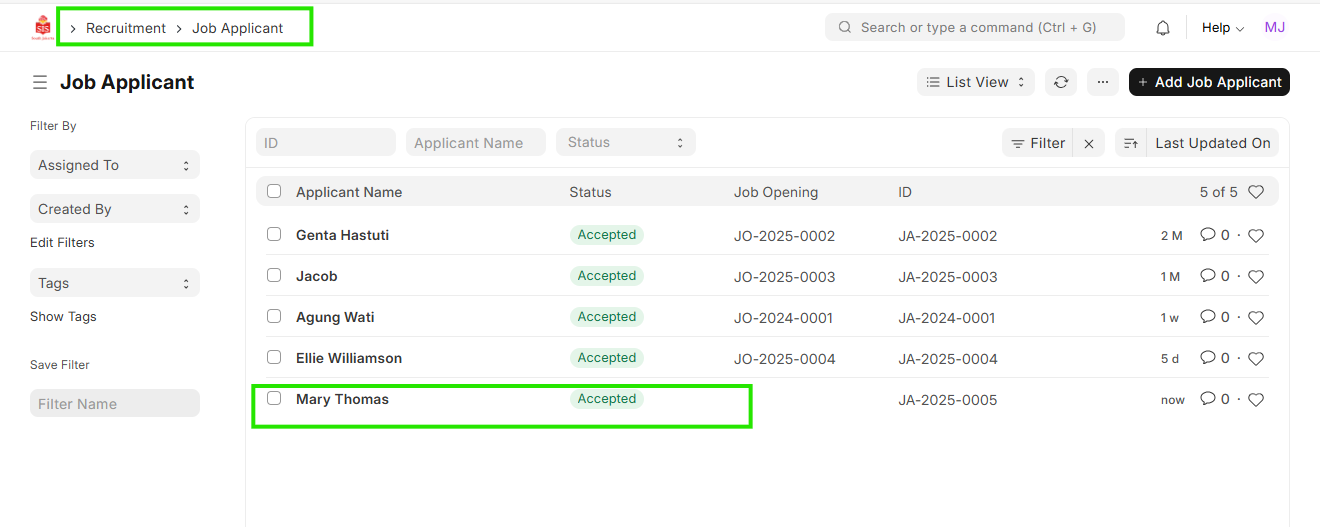Viewport: 1320px width, 527px height.
Task: Clear filters with the X icon
Action: 1089,143
